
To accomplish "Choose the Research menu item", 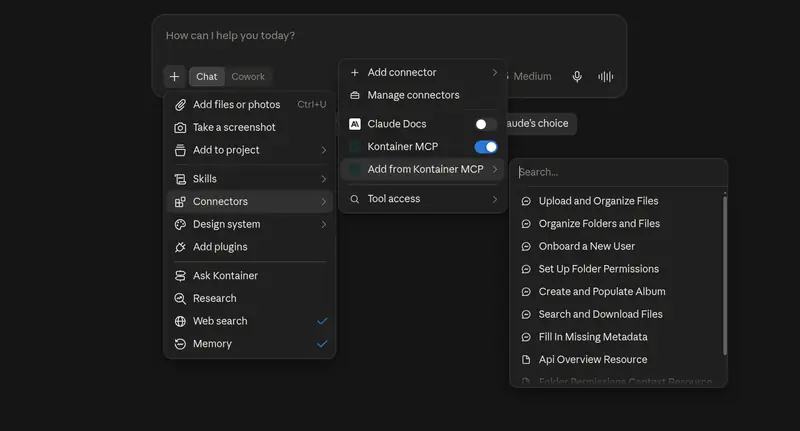I will 249,298.
